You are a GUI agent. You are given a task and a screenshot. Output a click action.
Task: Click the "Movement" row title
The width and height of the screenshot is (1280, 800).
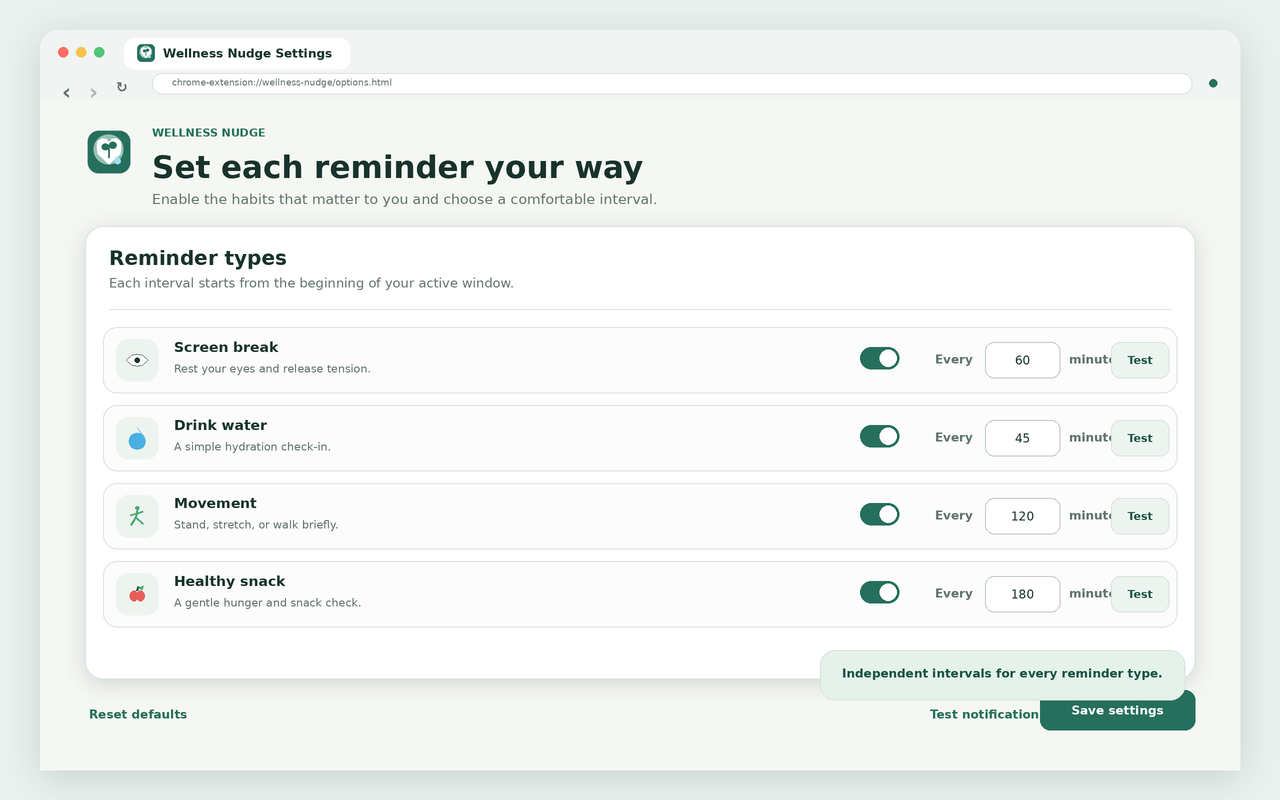[x=215, y=503]
